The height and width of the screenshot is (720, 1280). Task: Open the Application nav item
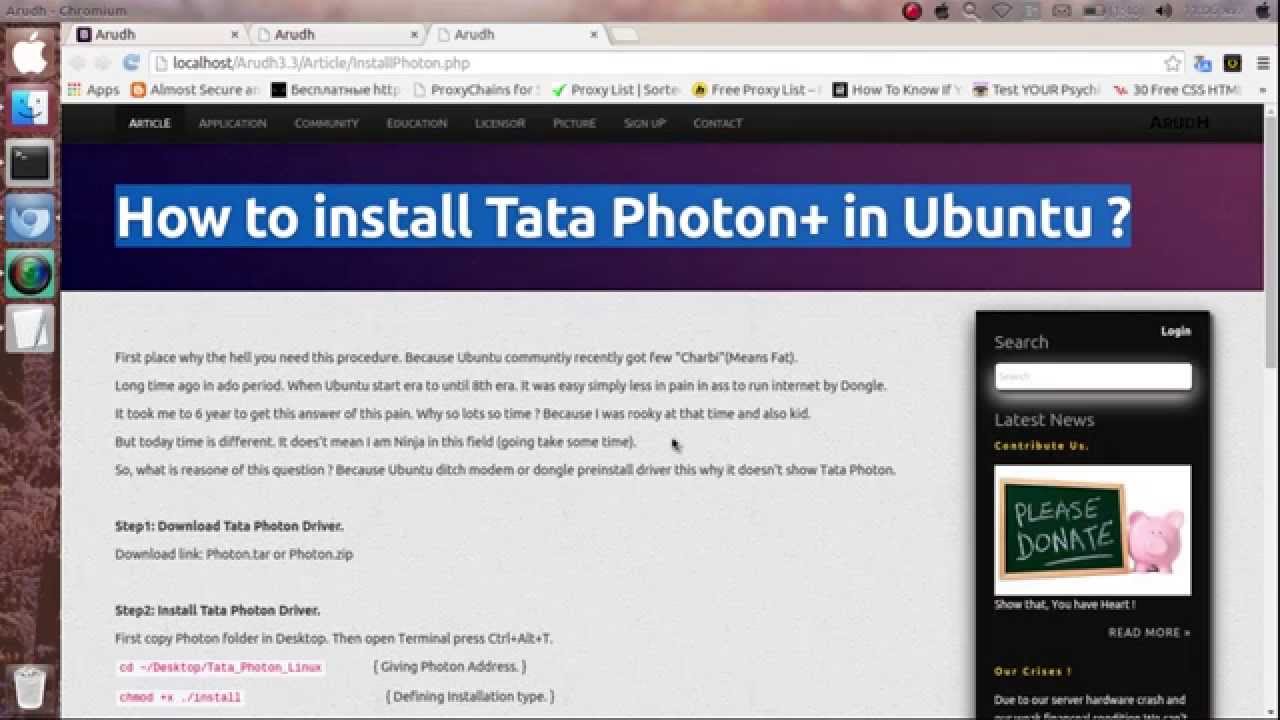pos(232,123)
